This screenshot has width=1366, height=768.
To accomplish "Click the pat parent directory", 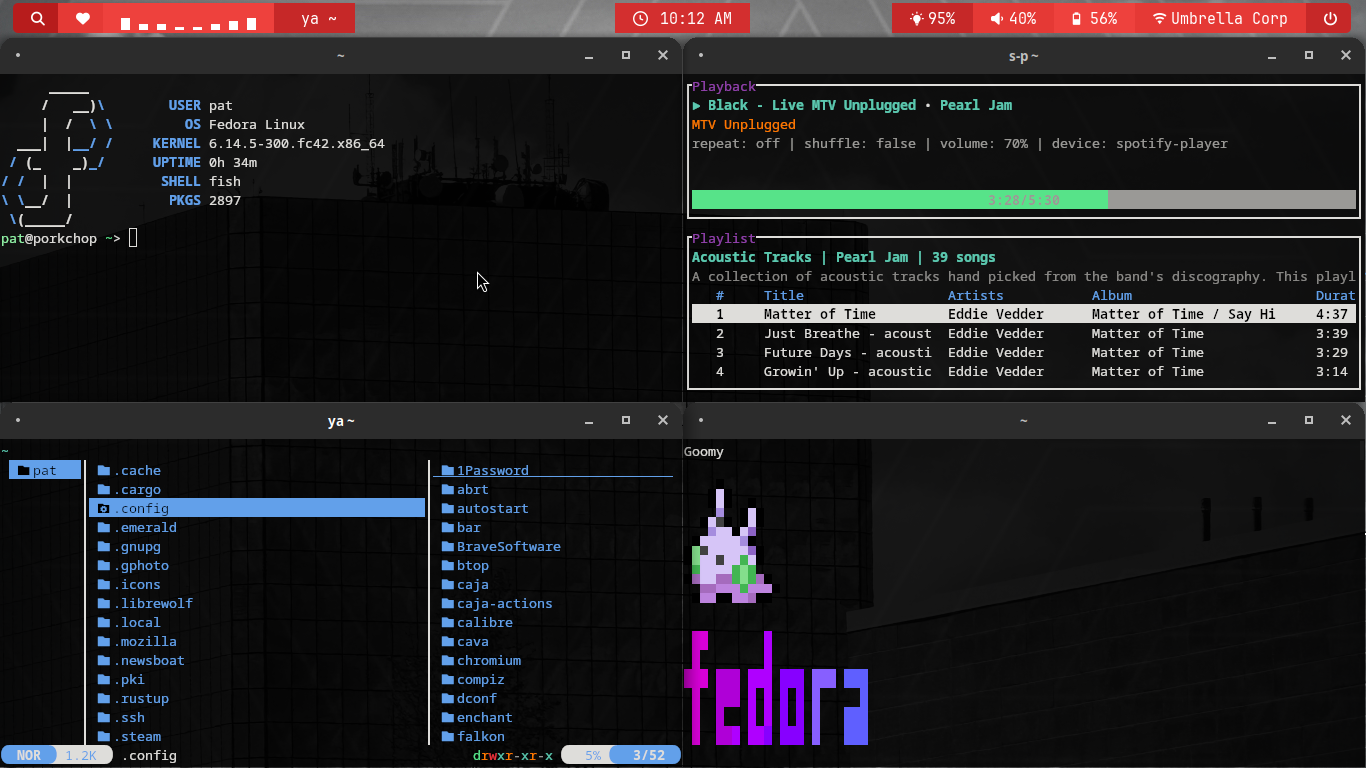I will [x=44, y=470].
